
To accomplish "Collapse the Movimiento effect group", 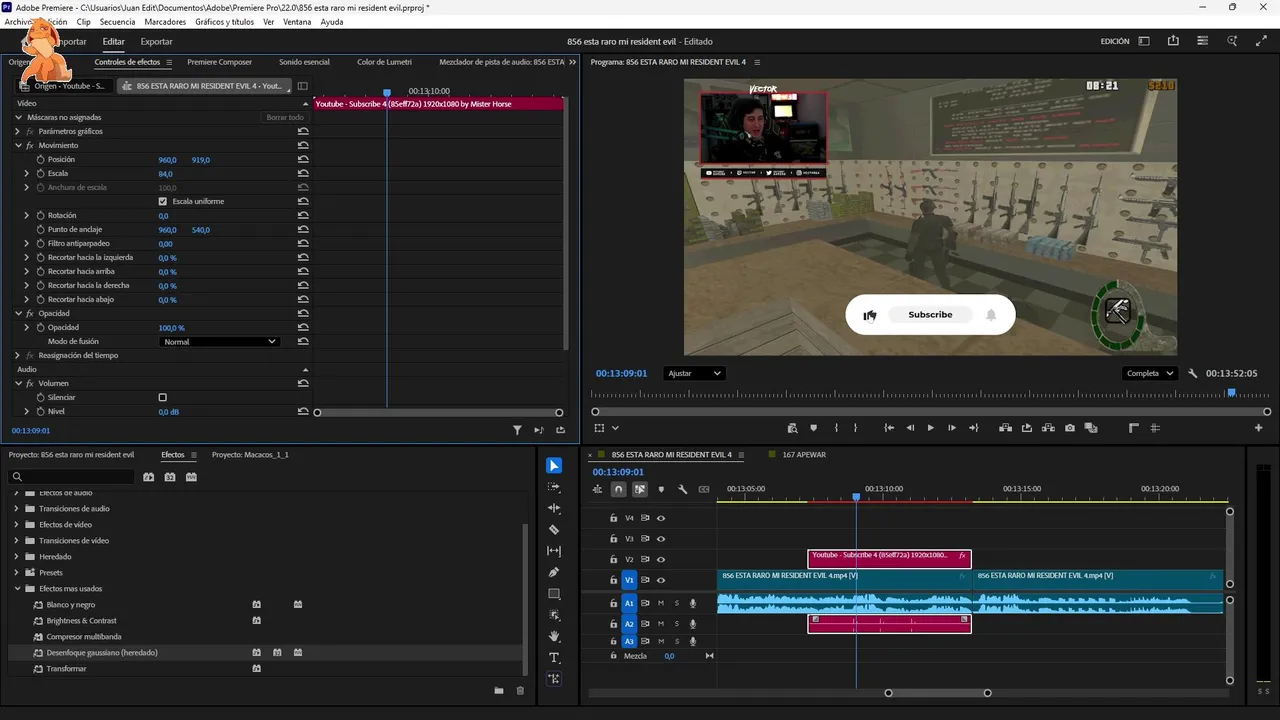I will click(x=18, y=146).
